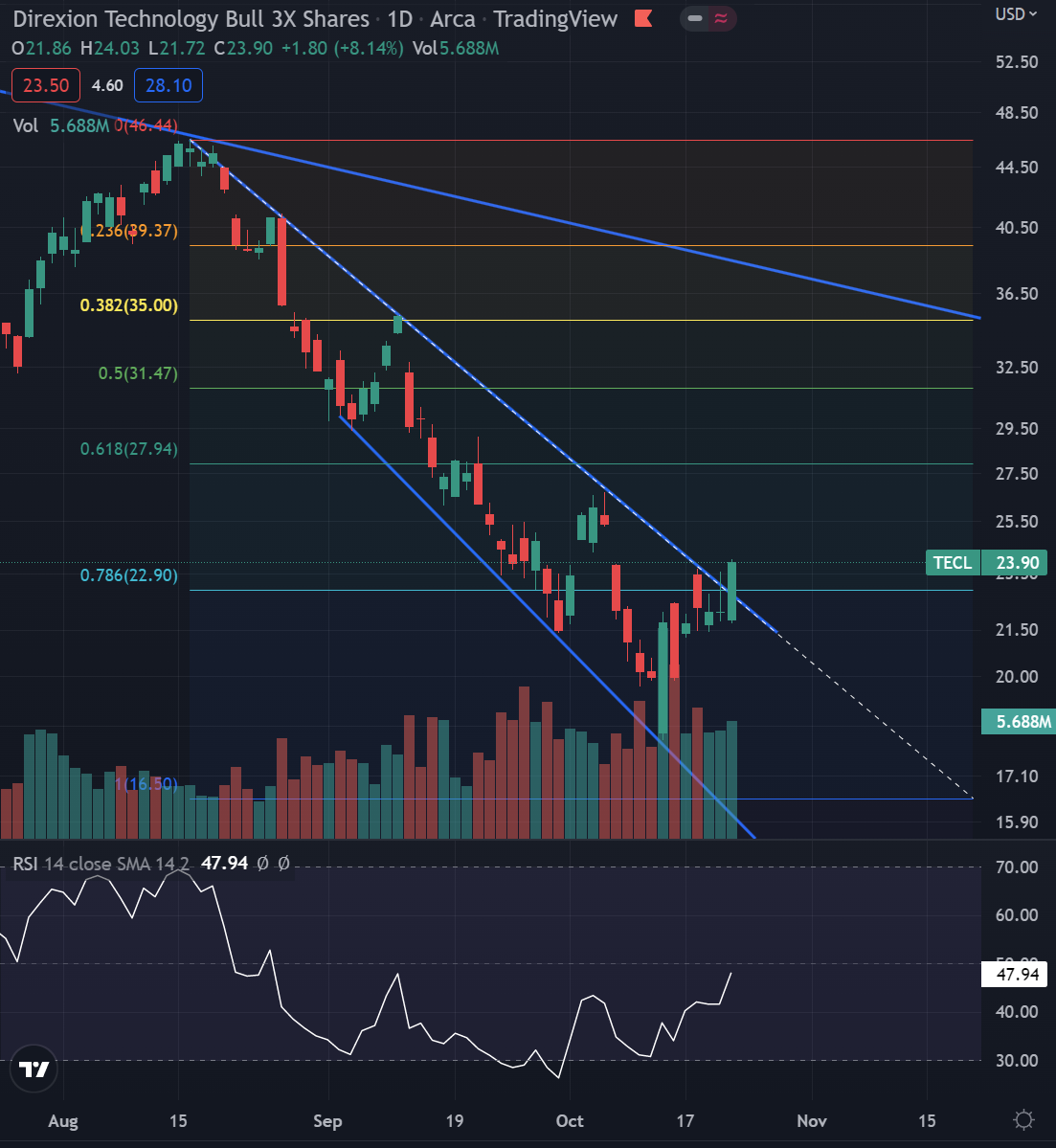Click the Arca exchange label
Viewport: 1056px width, 1148px height.
(x=453, y=18)
